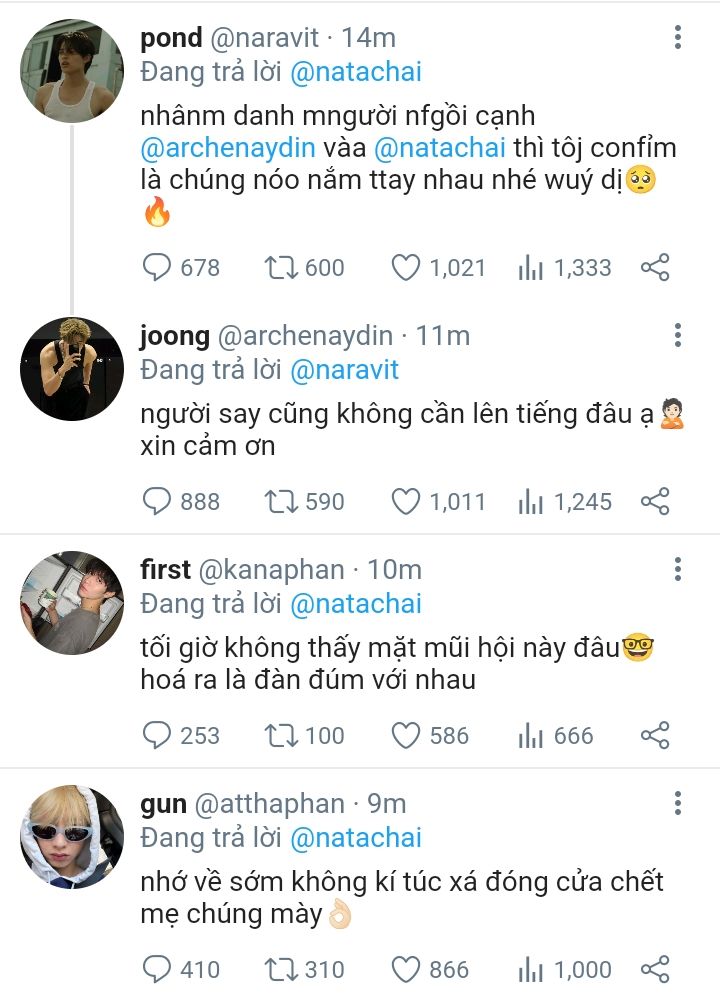Open reply icon on pond's tweet
Image resolution: width=720 pixels, height=996 pixels.
[156, 267]
